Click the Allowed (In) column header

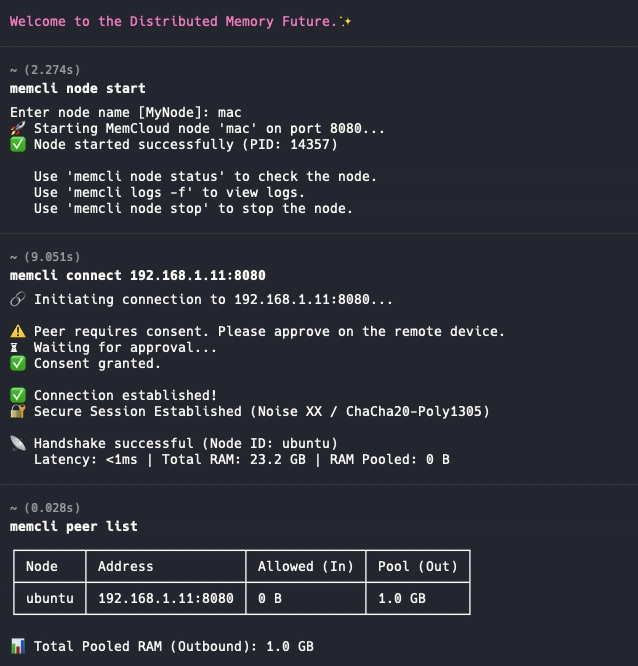coord(305,567)
